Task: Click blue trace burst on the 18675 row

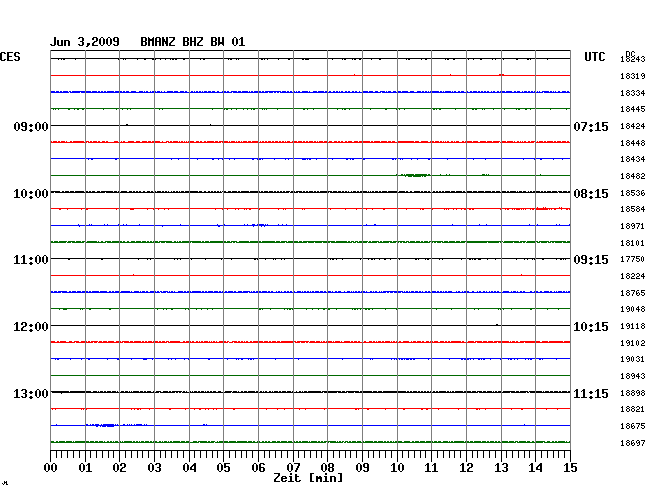Action: (x=103, y=425)
